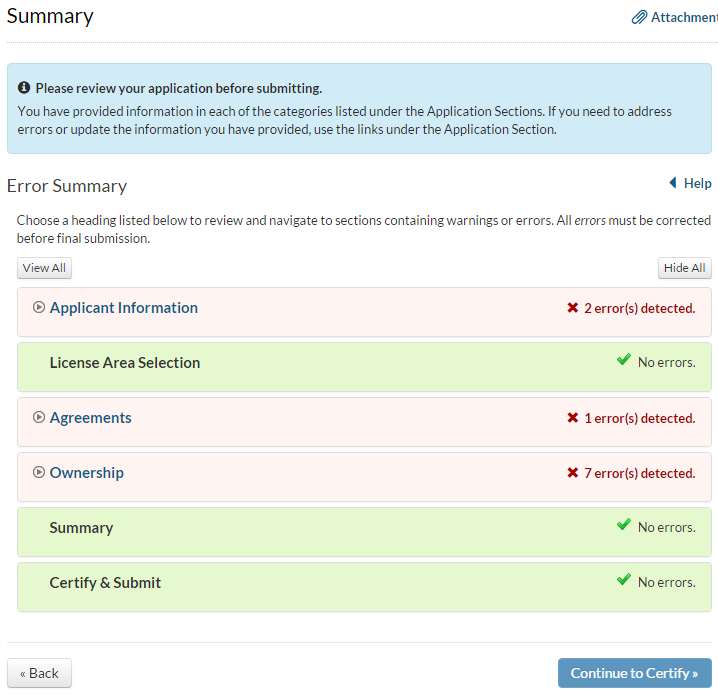Expand the Ownership section arrow
The width and height of the screenshot is (718, 696).
click(39, 473)
